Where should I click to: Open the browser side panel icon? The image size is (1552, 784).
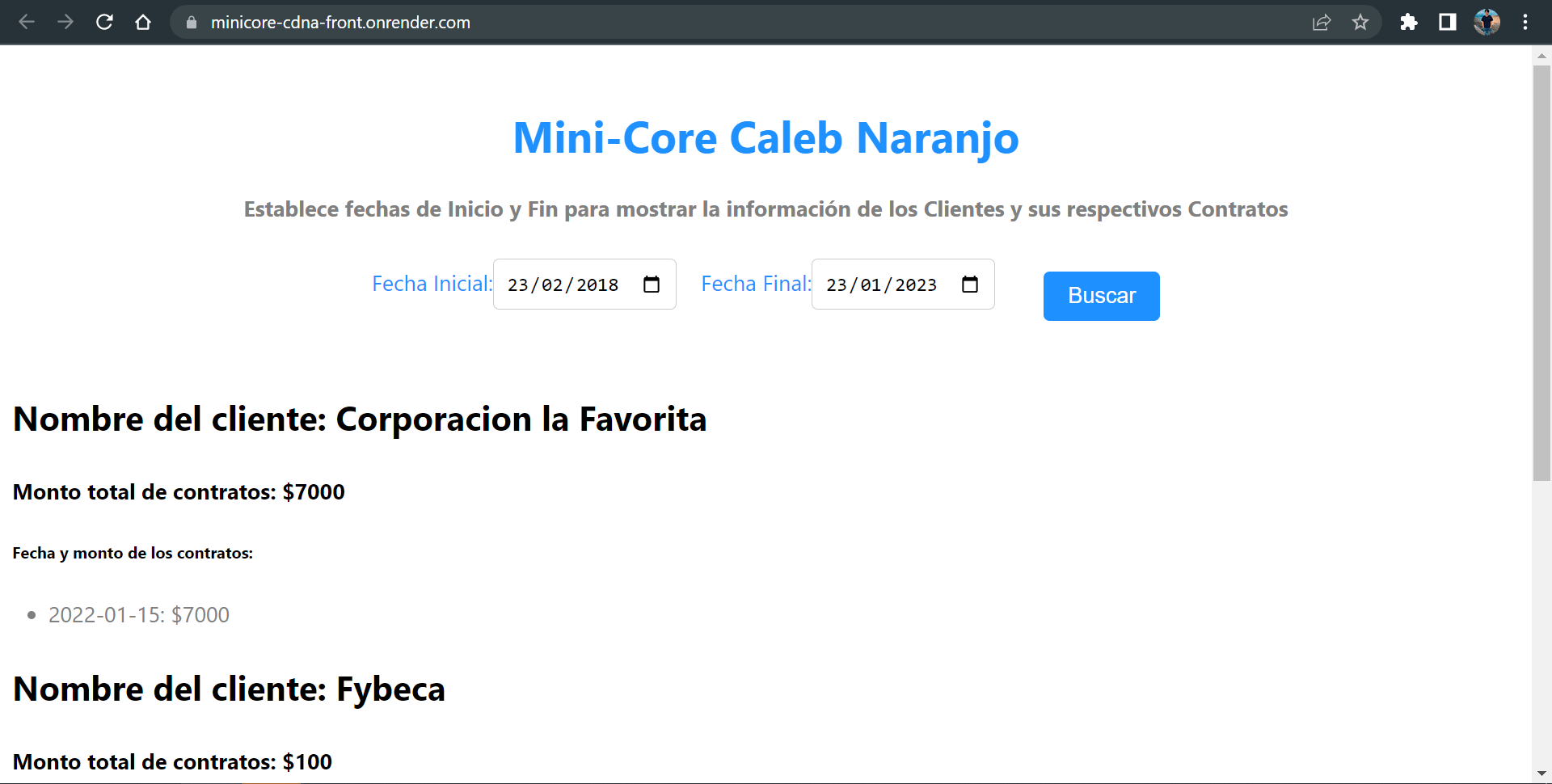(1447, 22)
